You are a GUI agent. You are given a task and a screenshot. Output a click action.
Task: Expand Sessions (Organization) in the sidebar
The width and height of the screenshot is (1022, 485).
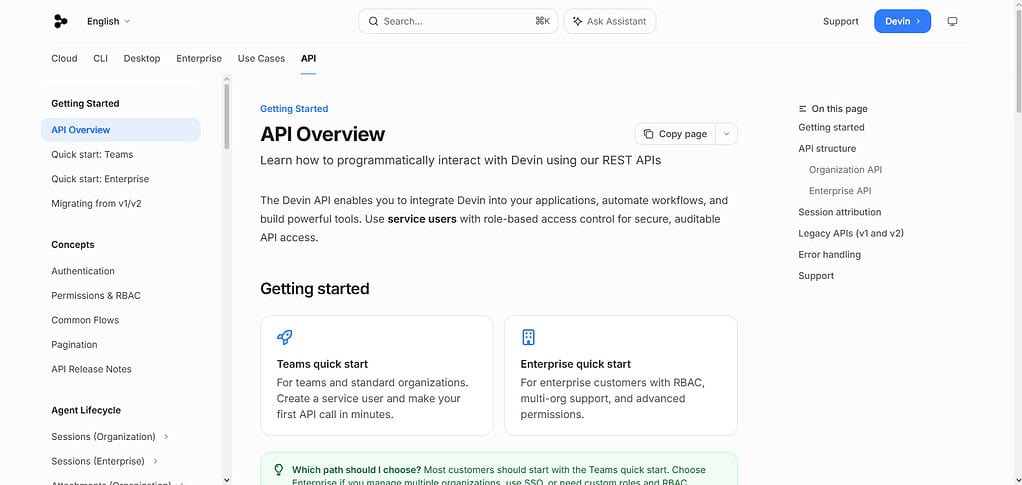166,437
